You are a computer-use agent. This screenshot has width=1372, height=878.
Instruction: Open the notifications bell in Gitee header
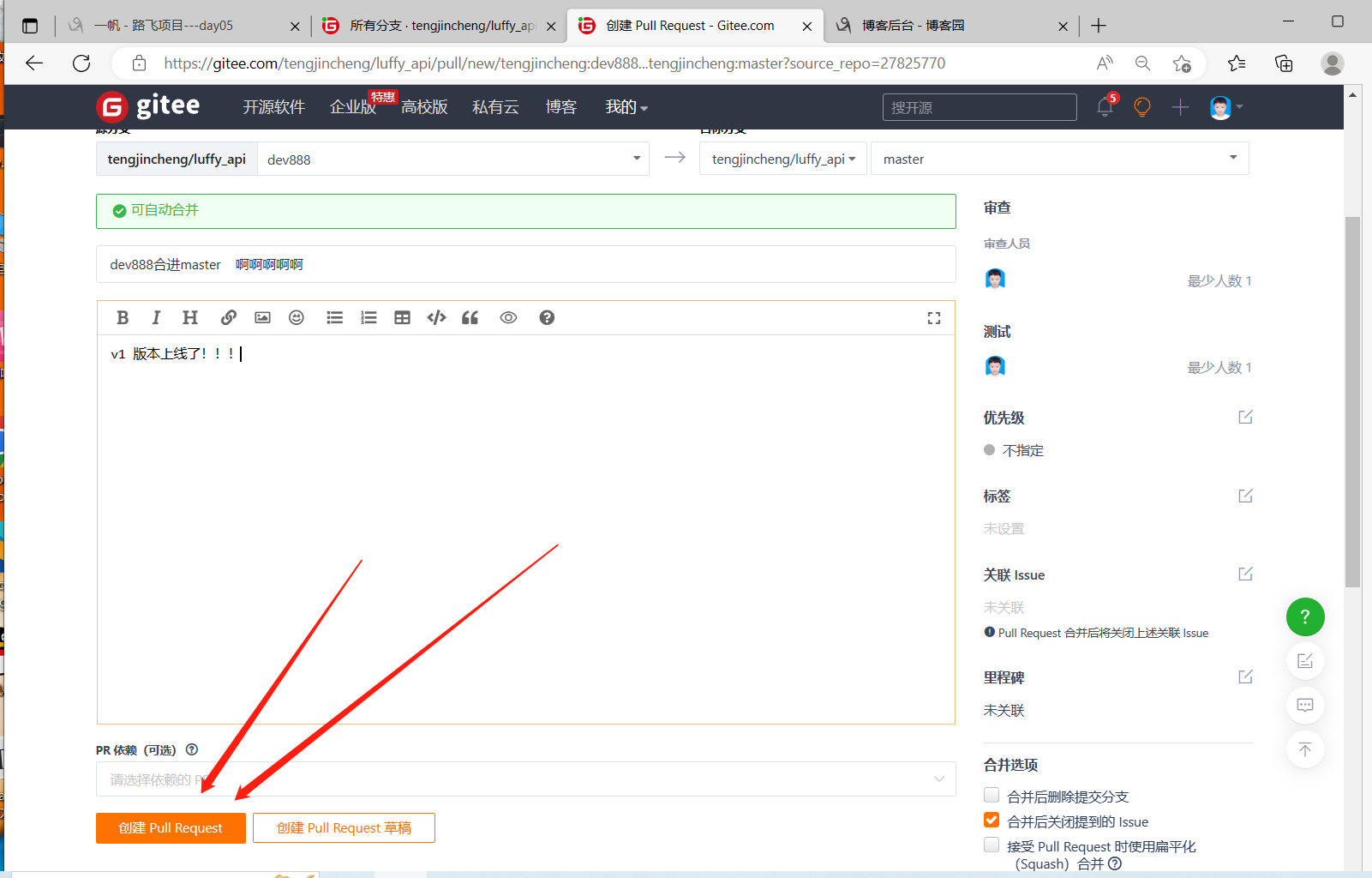pos(1105,107)
